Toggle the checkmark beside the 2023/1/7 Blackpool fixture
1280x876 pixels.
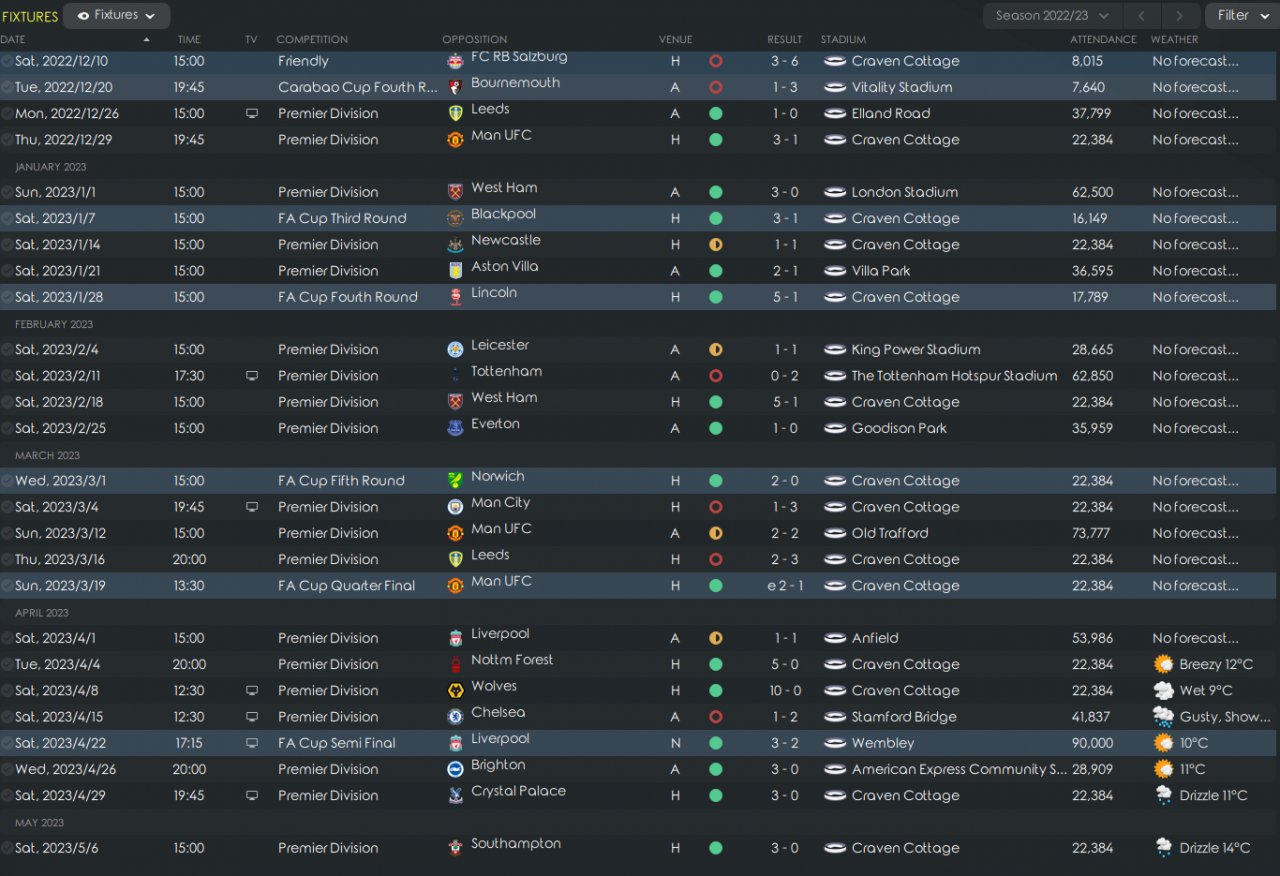point(7,218)
